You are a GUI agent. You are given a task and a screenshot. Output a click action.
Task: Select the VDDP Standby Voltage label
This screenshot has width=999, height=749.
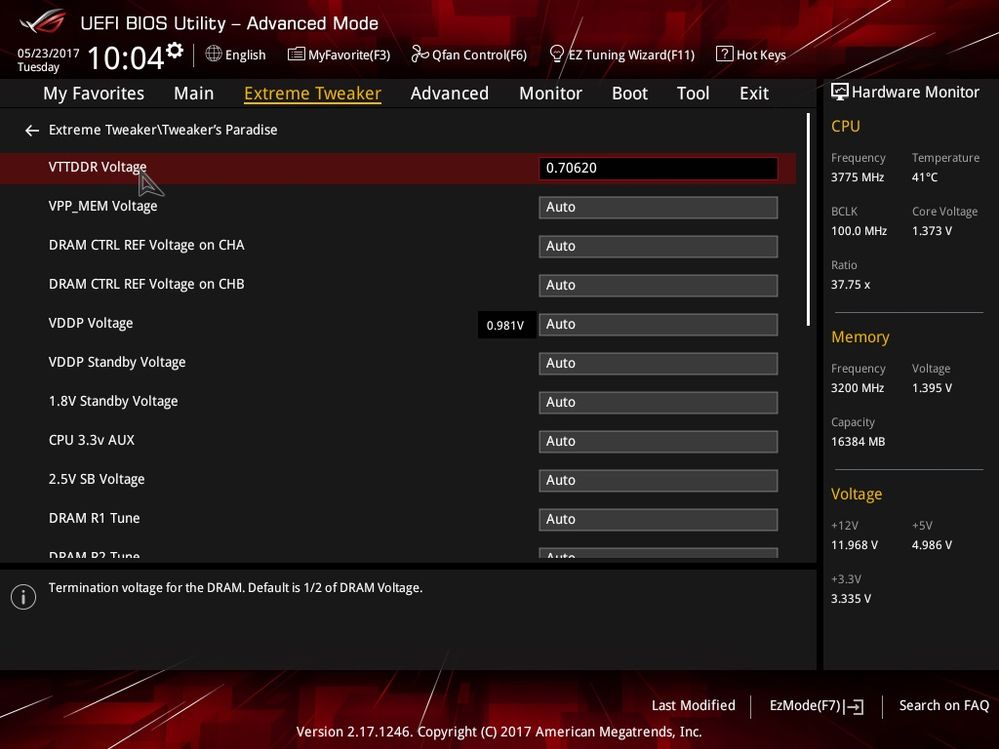pos(117,362)
